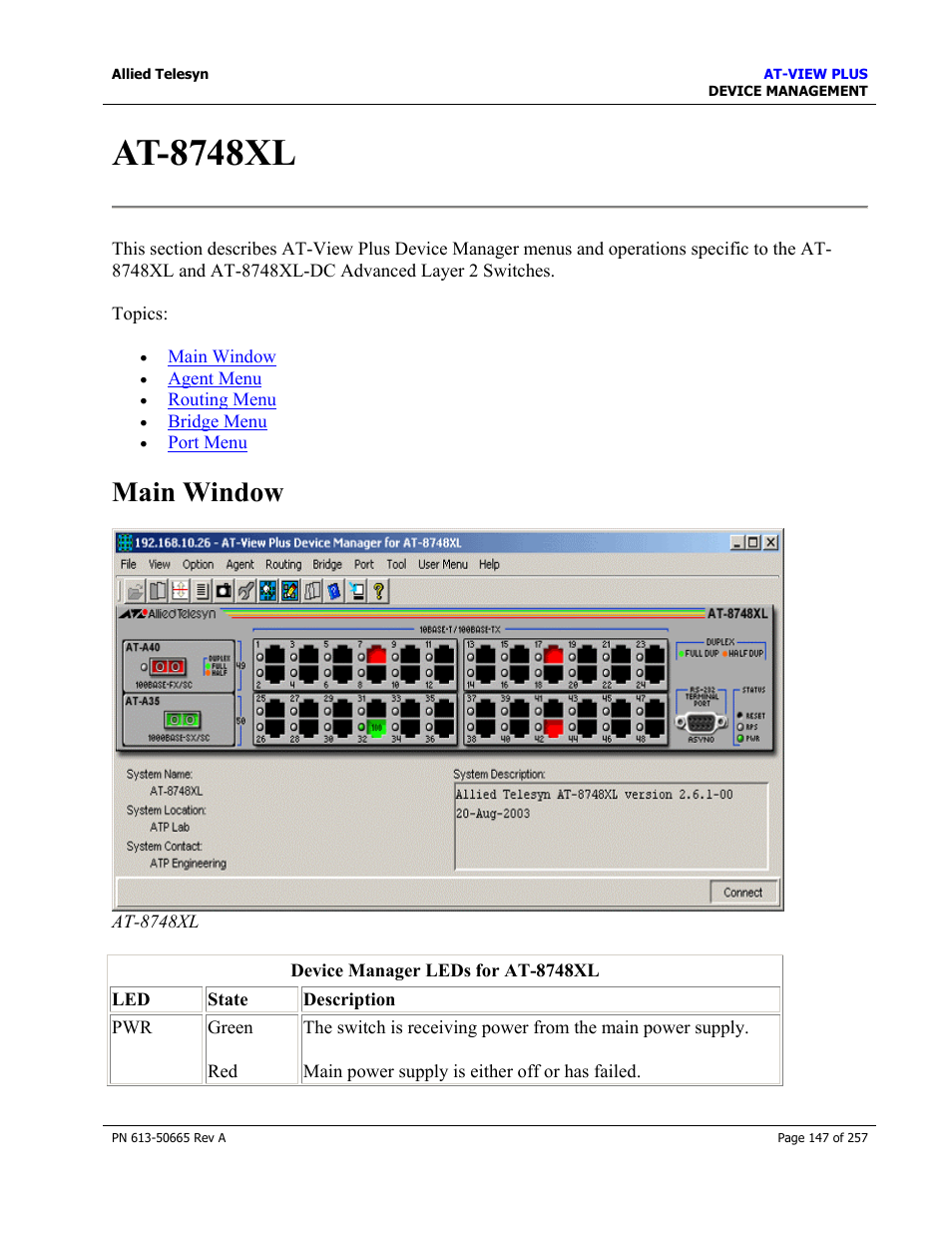
Task: Click the red graph chart toolbar icon
Action: click(x=180, y=591)
